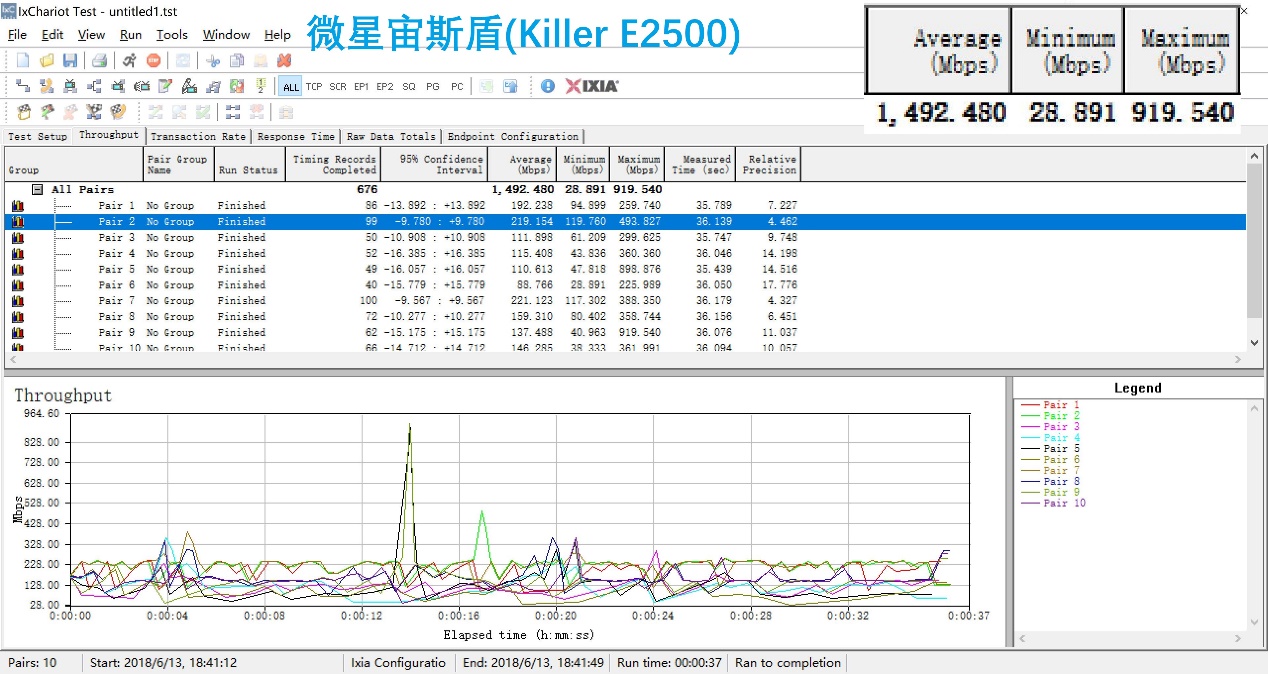Click the chart icon beside Pair 1

click(17, 206)
